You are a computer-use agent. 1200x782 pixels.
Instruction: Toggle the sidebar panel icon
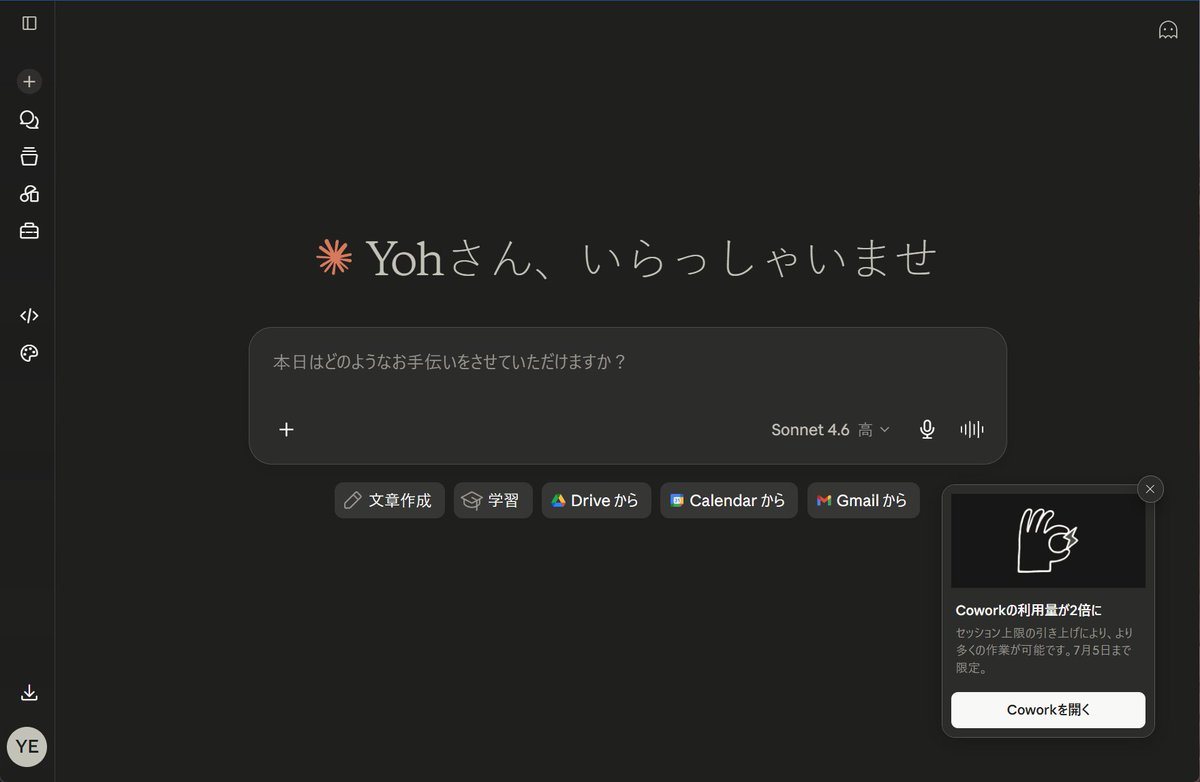click(x=29, y=23)
